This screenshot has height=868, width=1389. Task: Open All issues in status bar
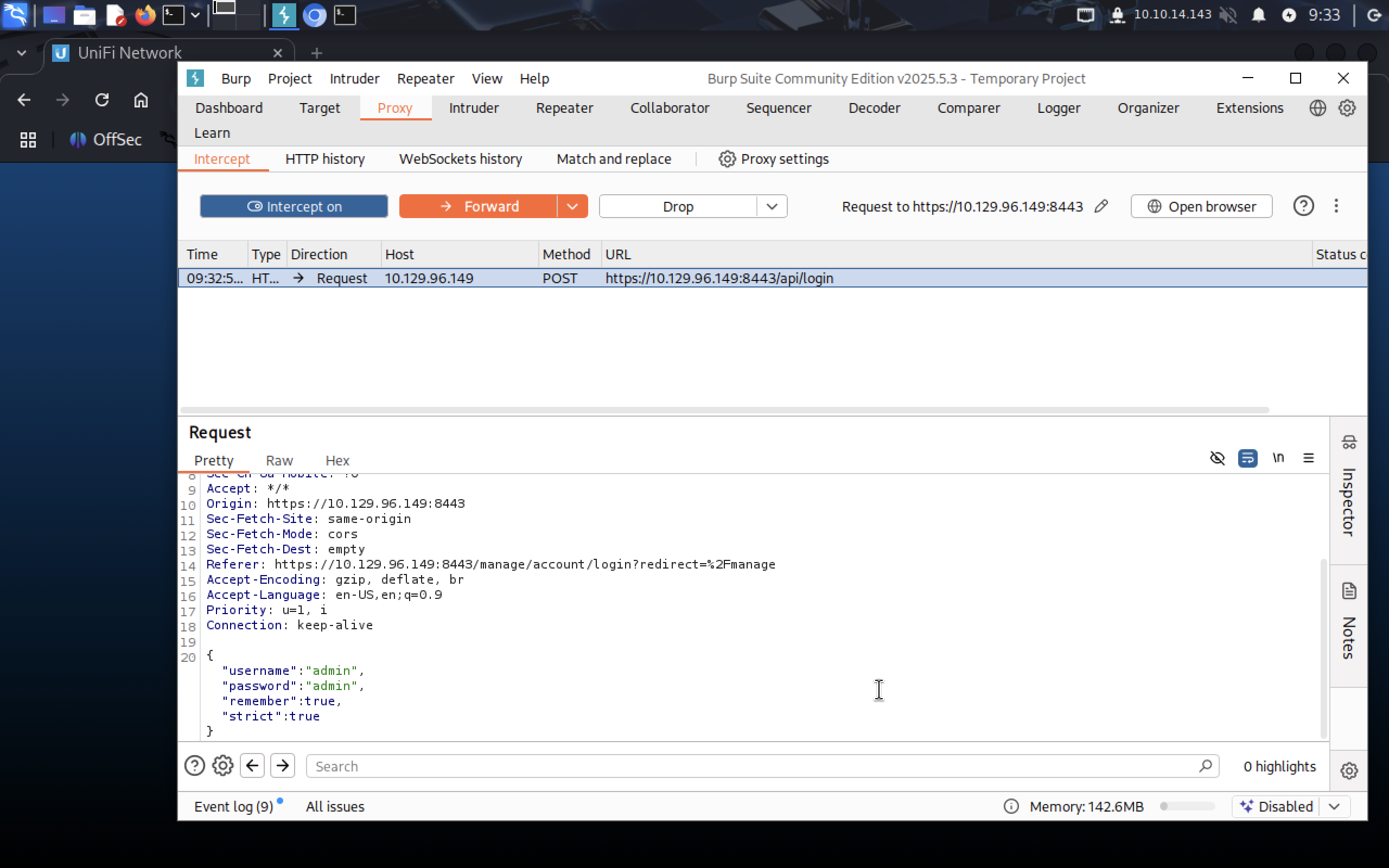tap(335, 807)
